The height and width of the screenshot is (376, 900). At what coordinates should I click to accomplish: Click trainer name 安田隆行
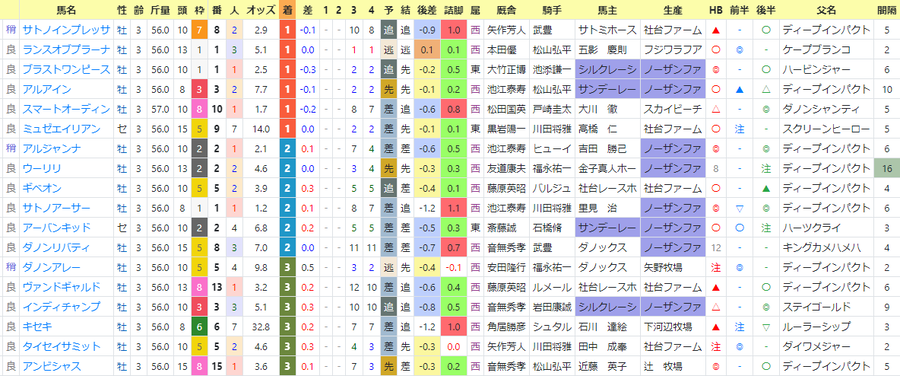point(506,268)
